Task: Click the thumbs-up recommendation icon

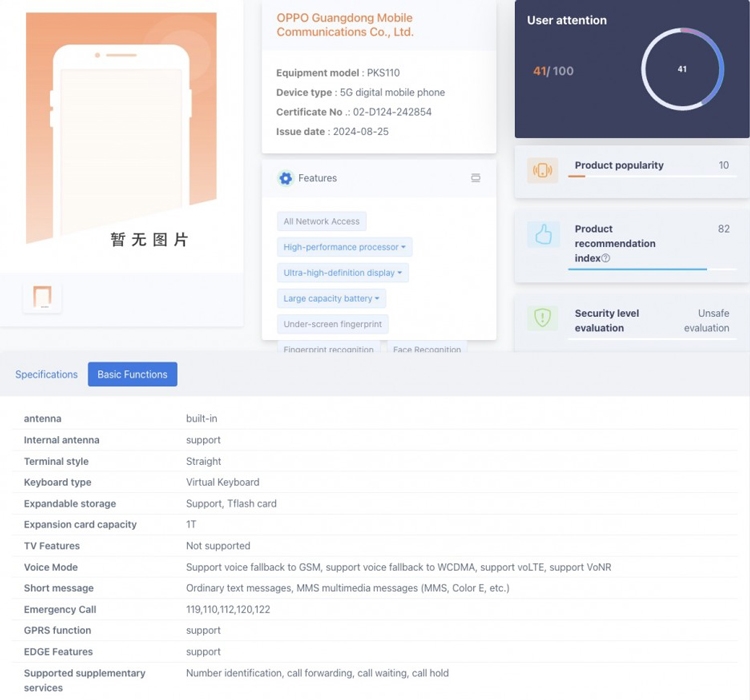Action: tap(543, 235)
